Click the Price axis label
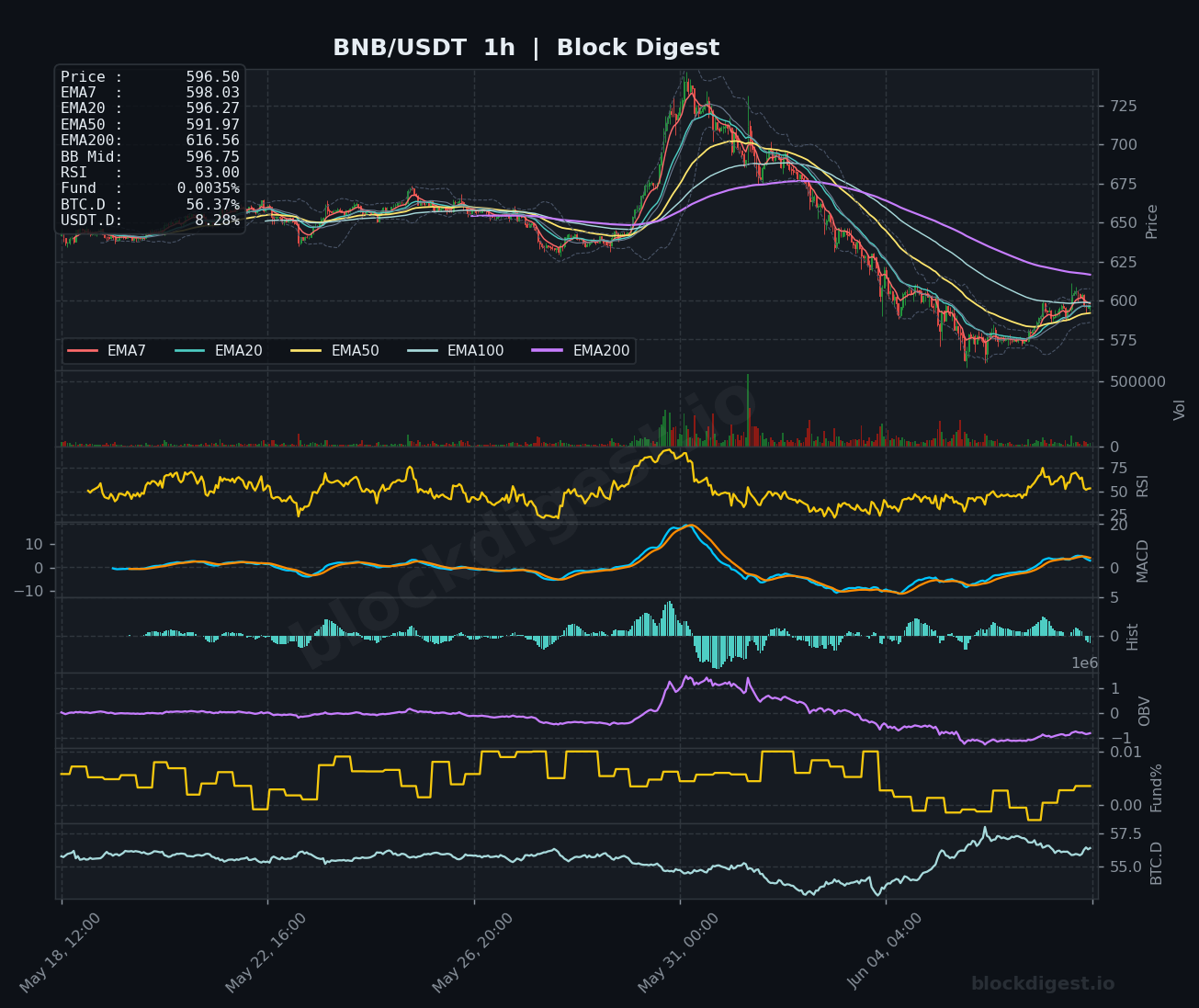 tap(1152, 221)
